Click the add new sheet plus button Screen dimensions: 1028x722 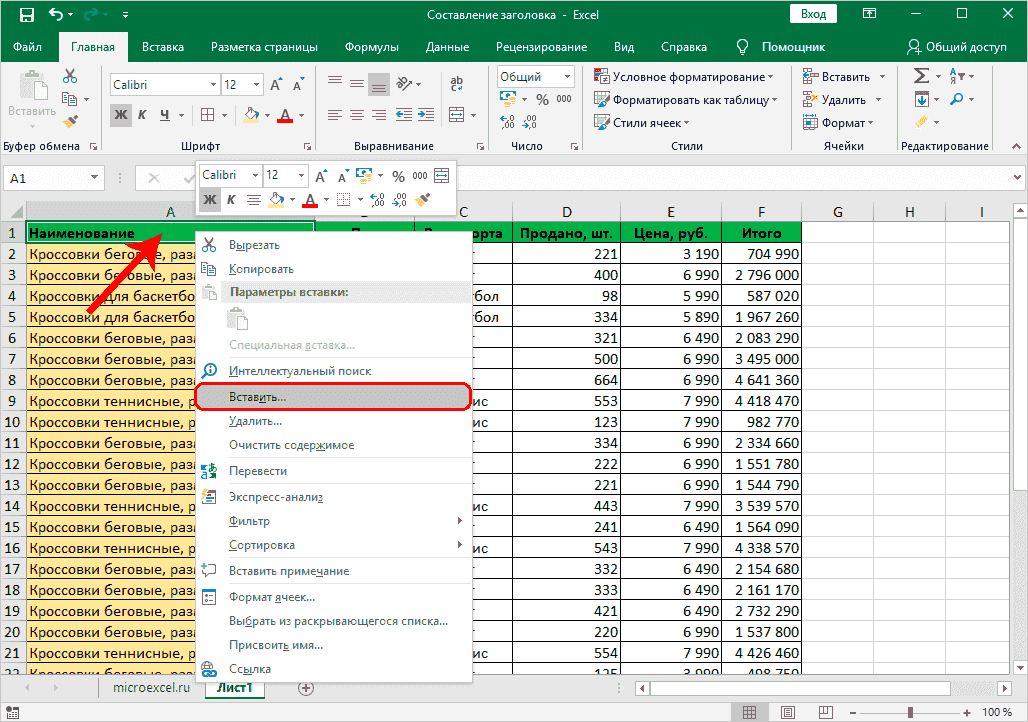point(306,688)
